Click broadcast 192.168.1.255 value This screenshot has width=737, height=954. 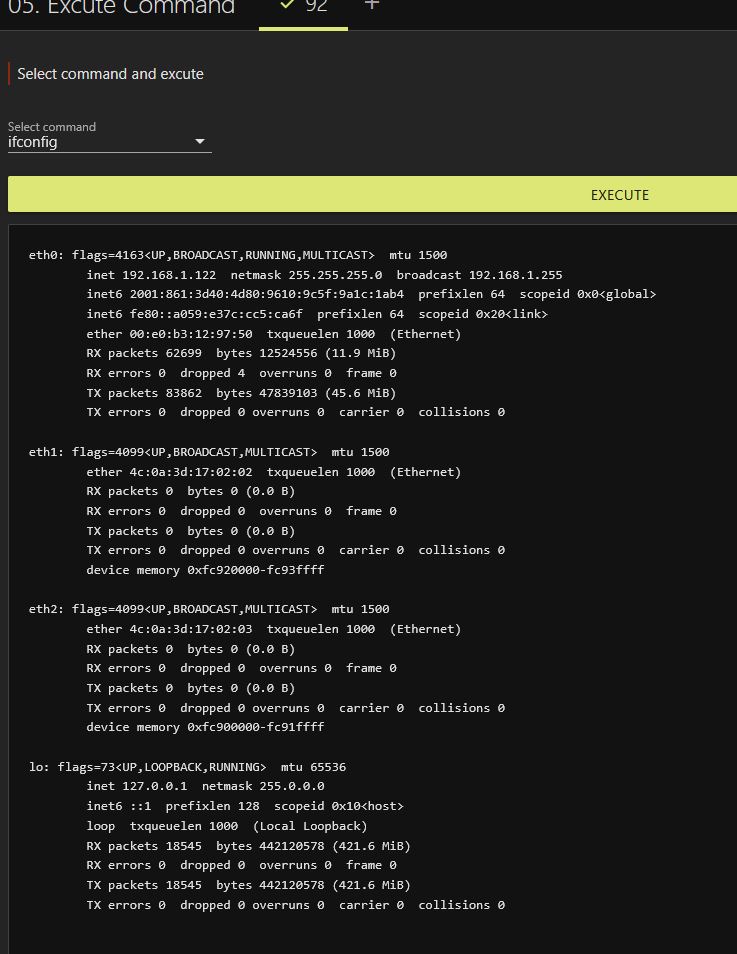479,274
